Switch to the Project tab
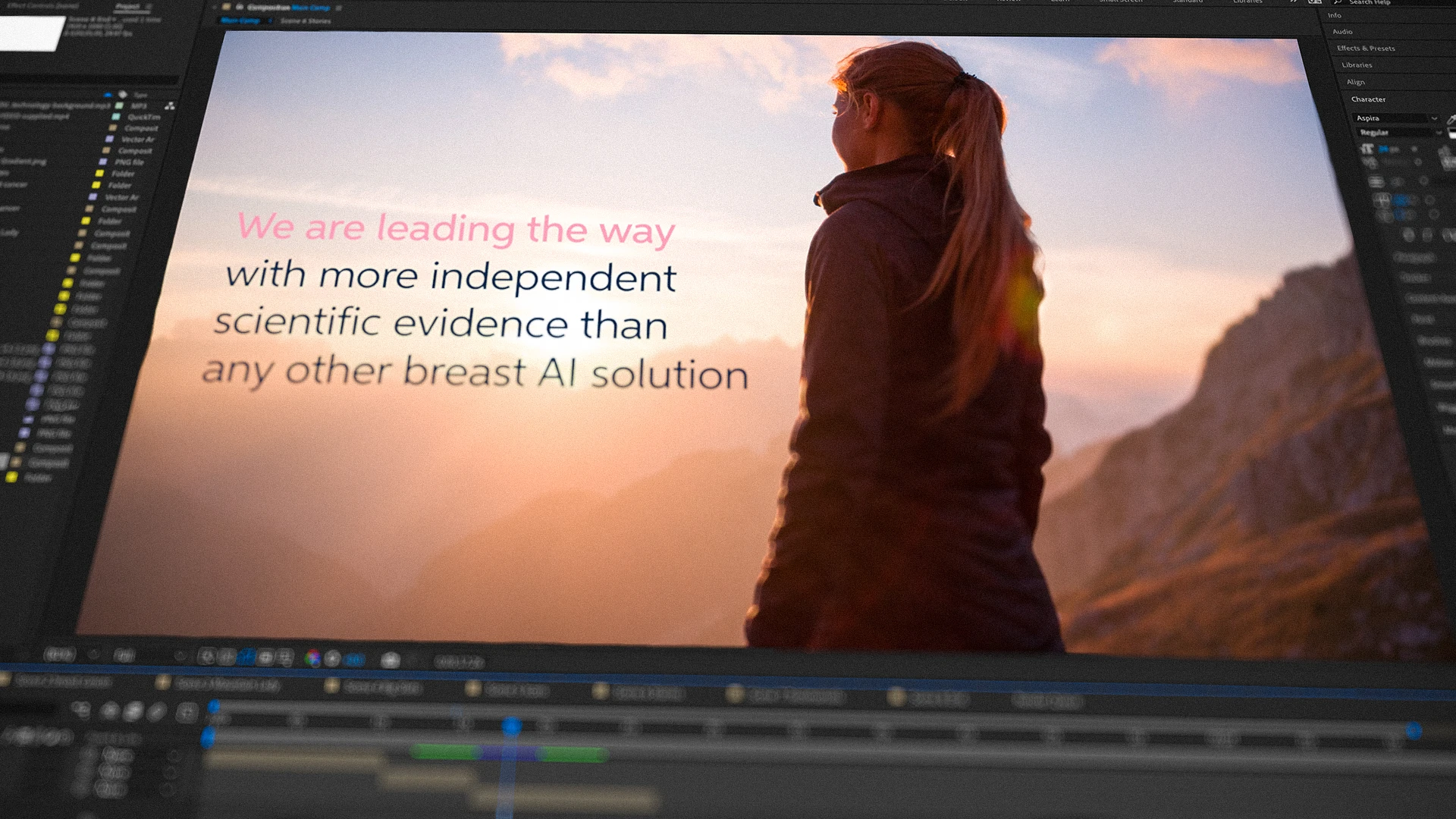 127,6
